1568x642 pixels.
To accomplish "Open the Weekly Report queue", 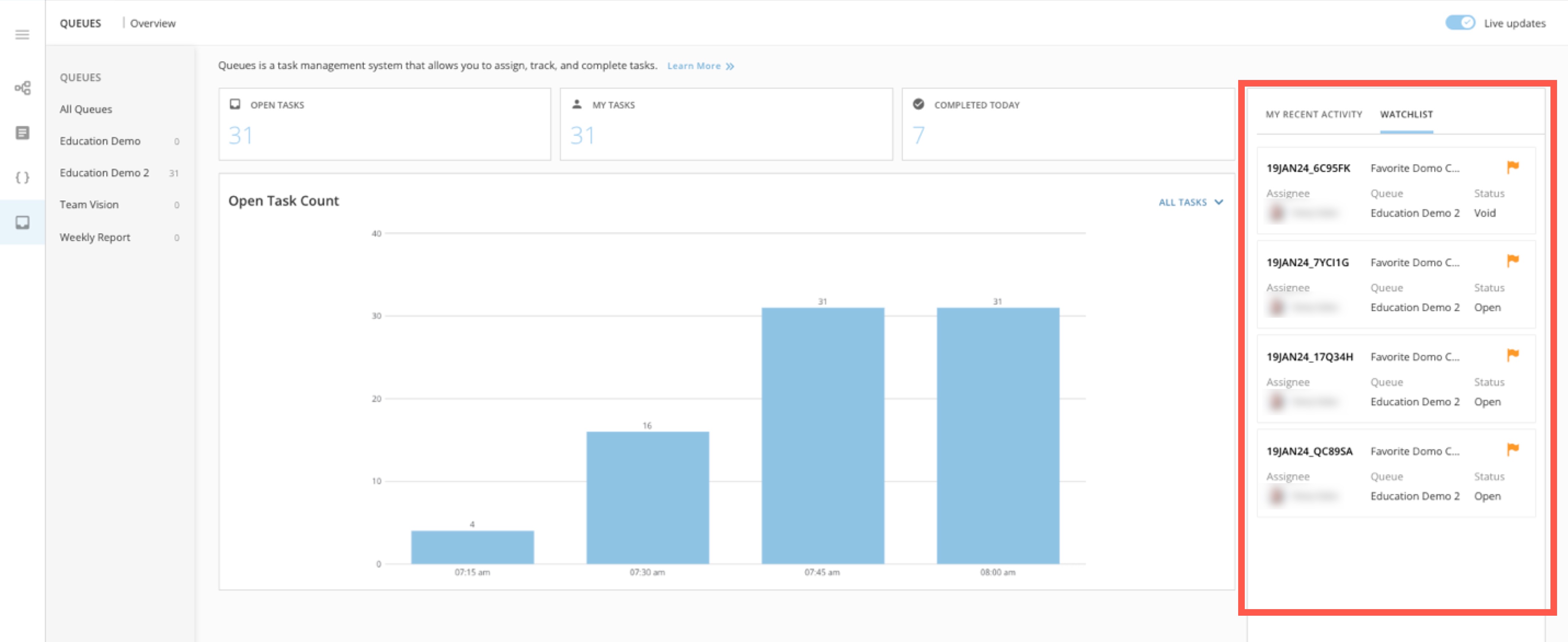I will click(95, 237).
